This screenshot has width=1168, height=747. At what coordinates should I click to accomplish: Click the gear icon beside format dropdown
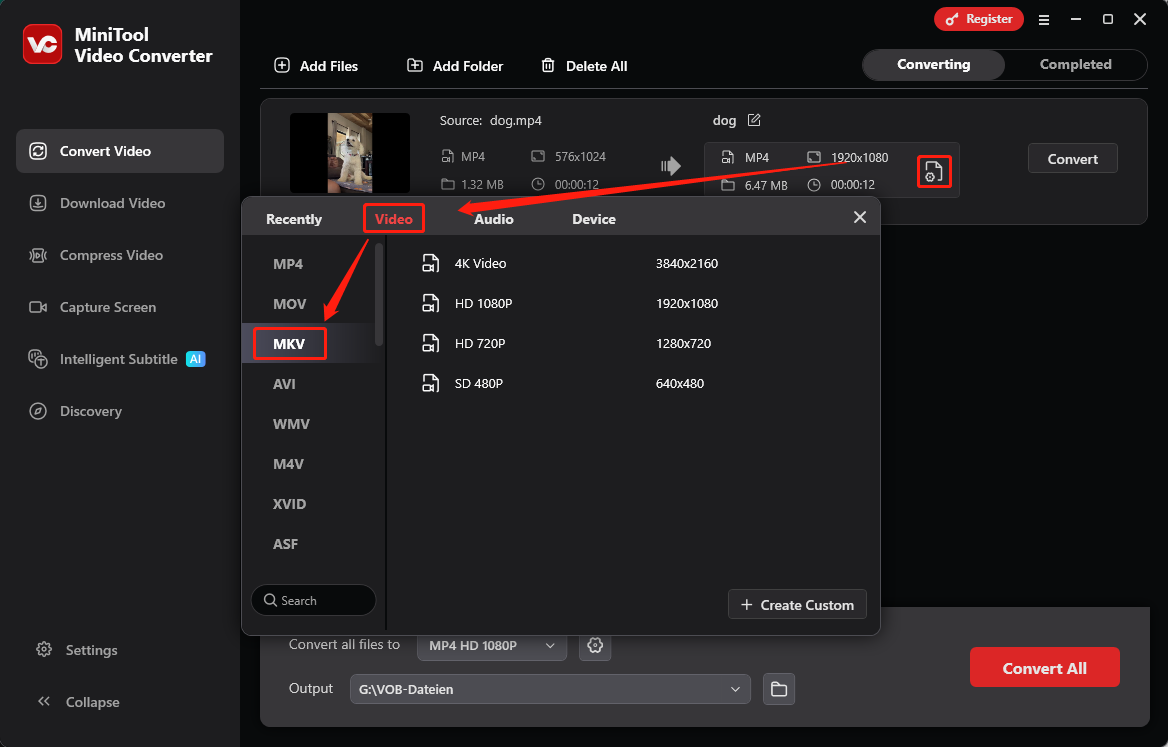coord(595,646)
